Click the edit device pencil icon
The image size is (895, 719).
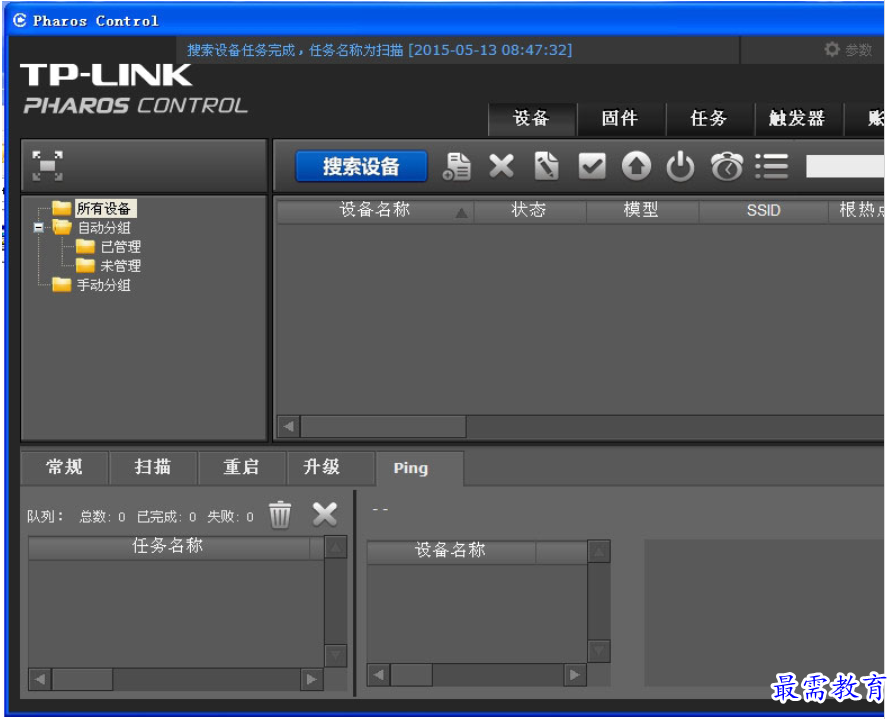click(x=546, y=167)
